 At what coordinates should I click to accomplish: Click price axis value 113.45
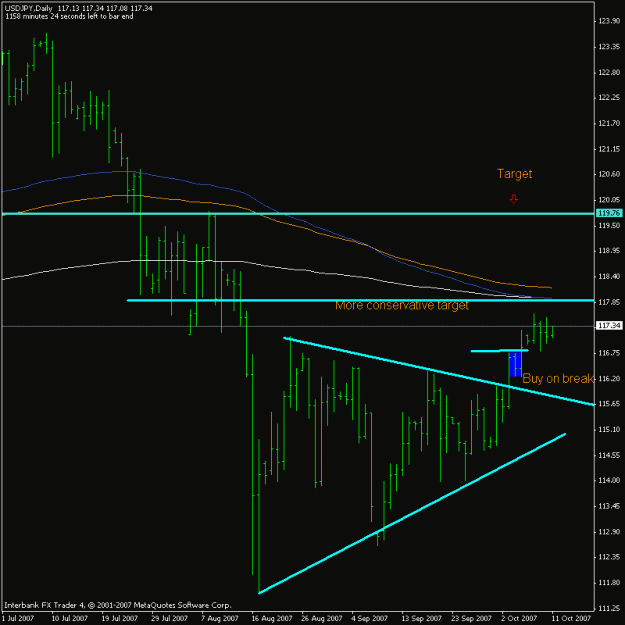(609, 506)
